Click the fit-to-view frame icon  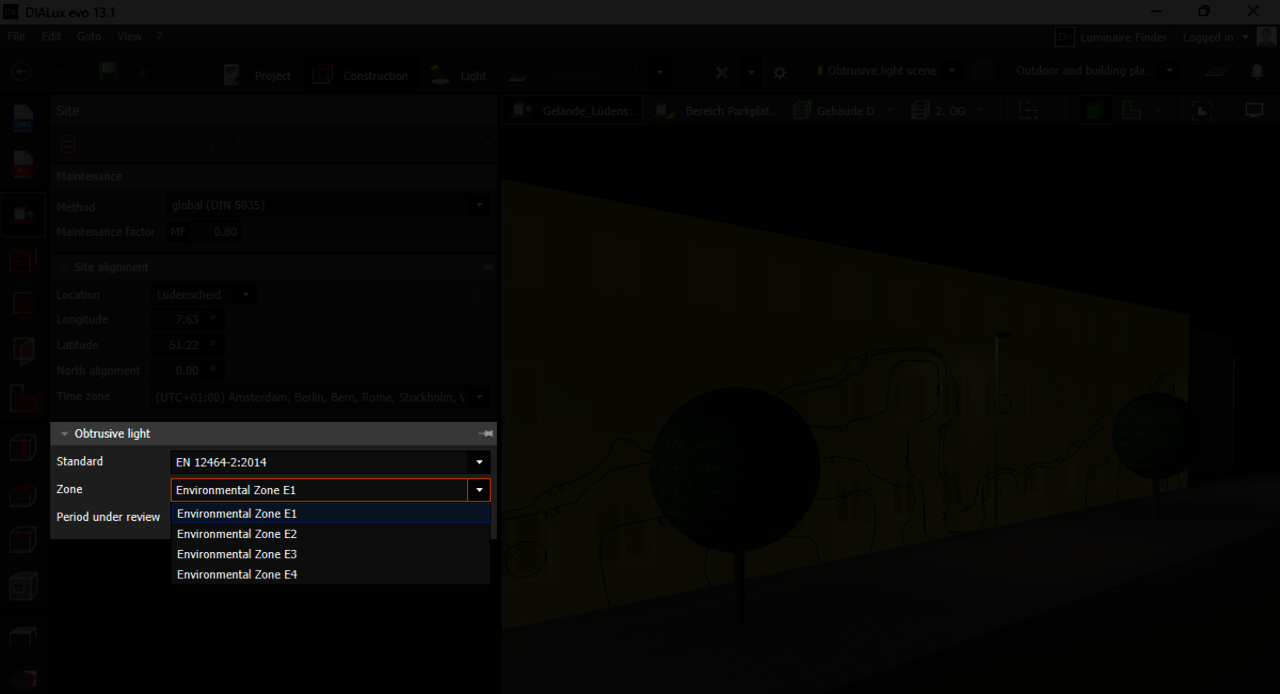[x=1203, y=111]
